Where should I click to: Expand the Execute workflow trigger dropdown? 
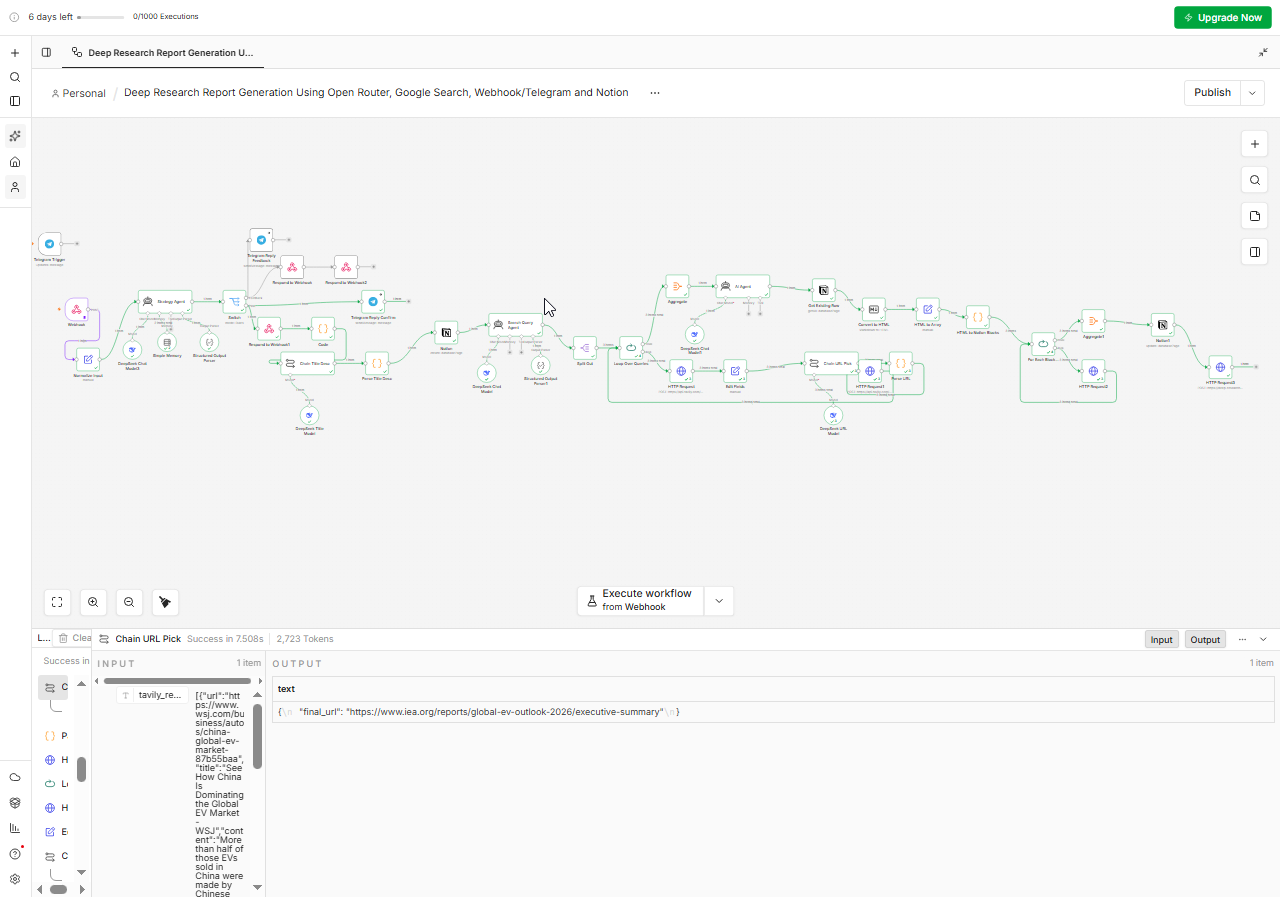[719, 601]
